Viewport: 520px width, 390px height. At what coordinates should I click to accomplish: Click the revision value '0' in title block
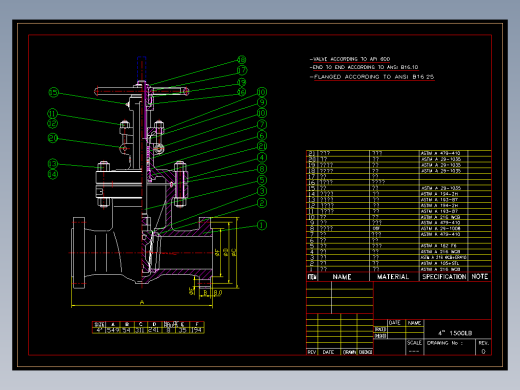tap(483, 351)
